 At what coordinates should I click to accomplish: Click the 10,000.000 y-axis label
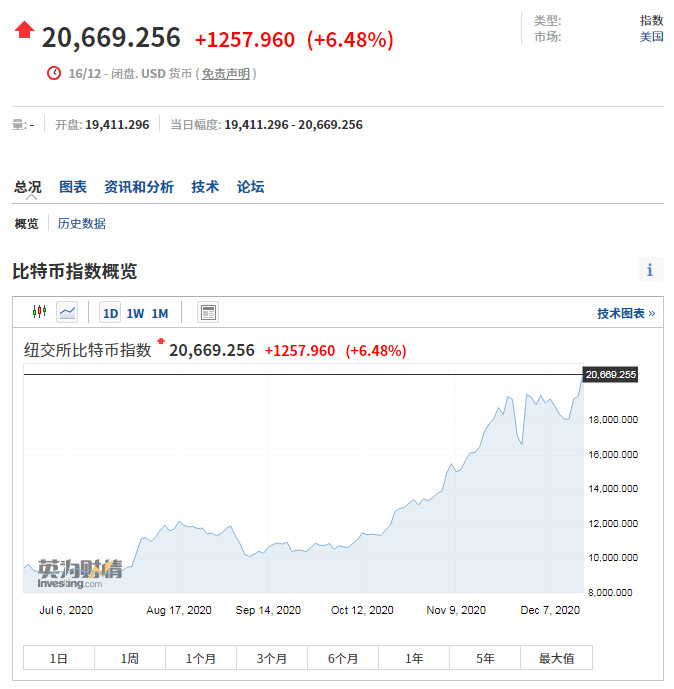(613, 558)
